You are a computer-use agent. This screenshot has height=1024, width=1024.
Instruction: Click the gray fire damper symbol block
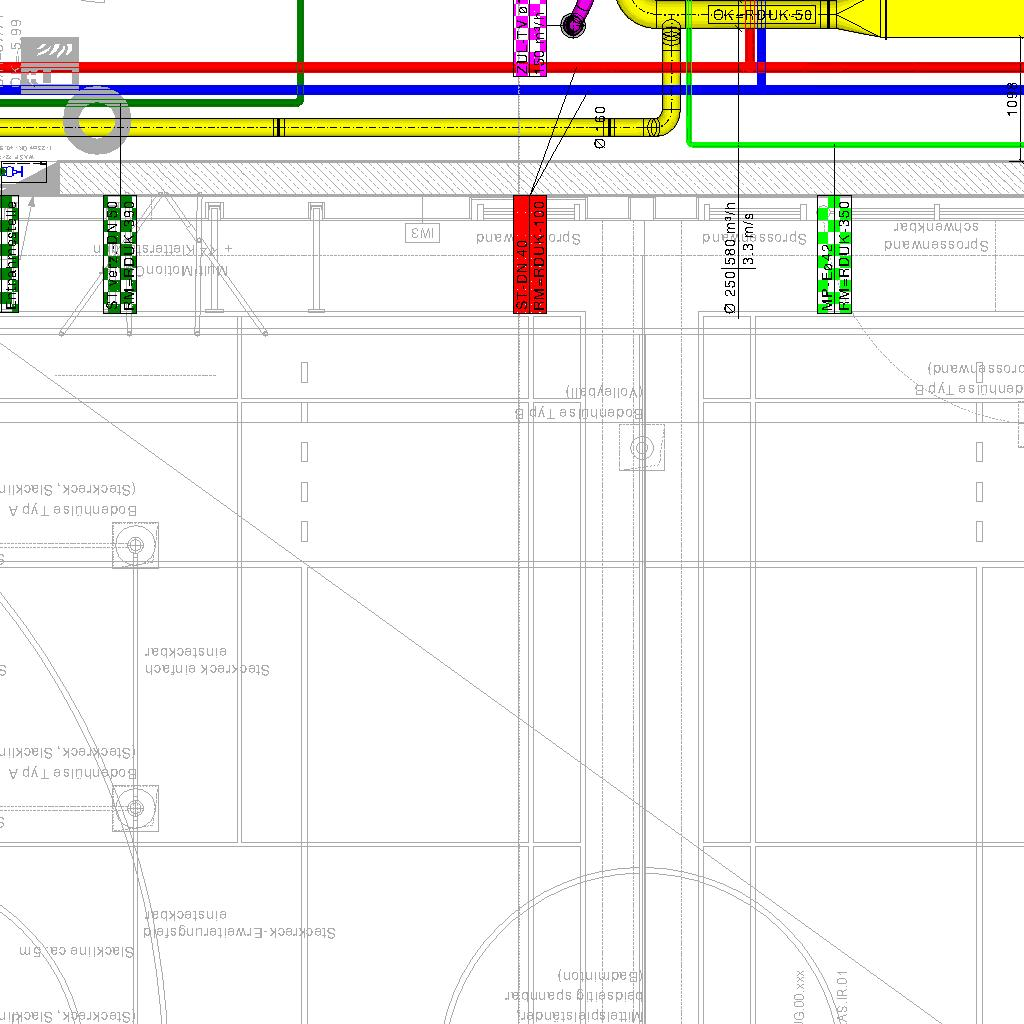[50, 62]
